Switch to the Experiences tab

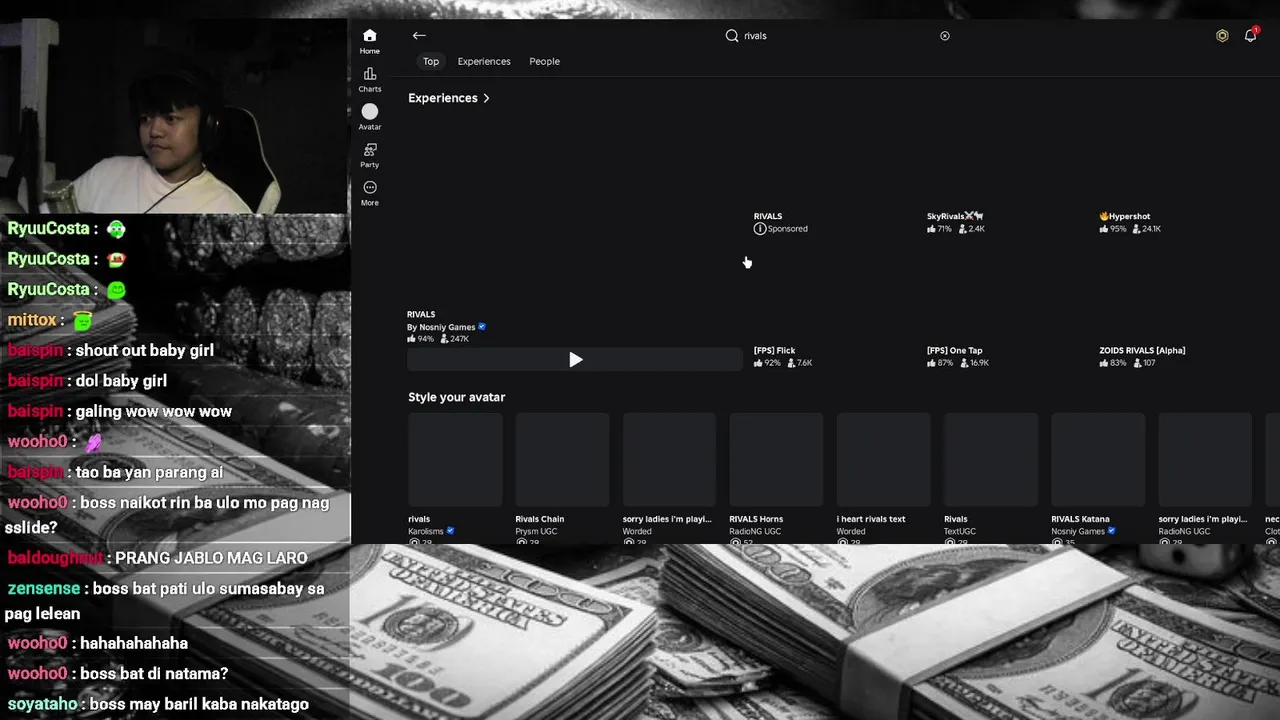(484, 62)
